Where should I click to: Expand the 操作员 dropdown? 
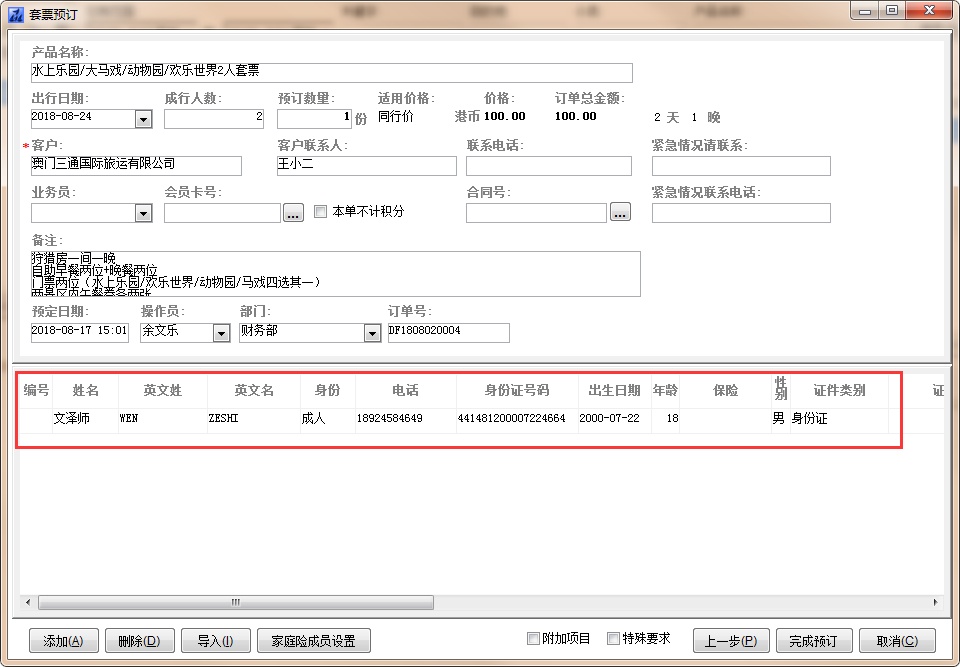pos(221,333)
